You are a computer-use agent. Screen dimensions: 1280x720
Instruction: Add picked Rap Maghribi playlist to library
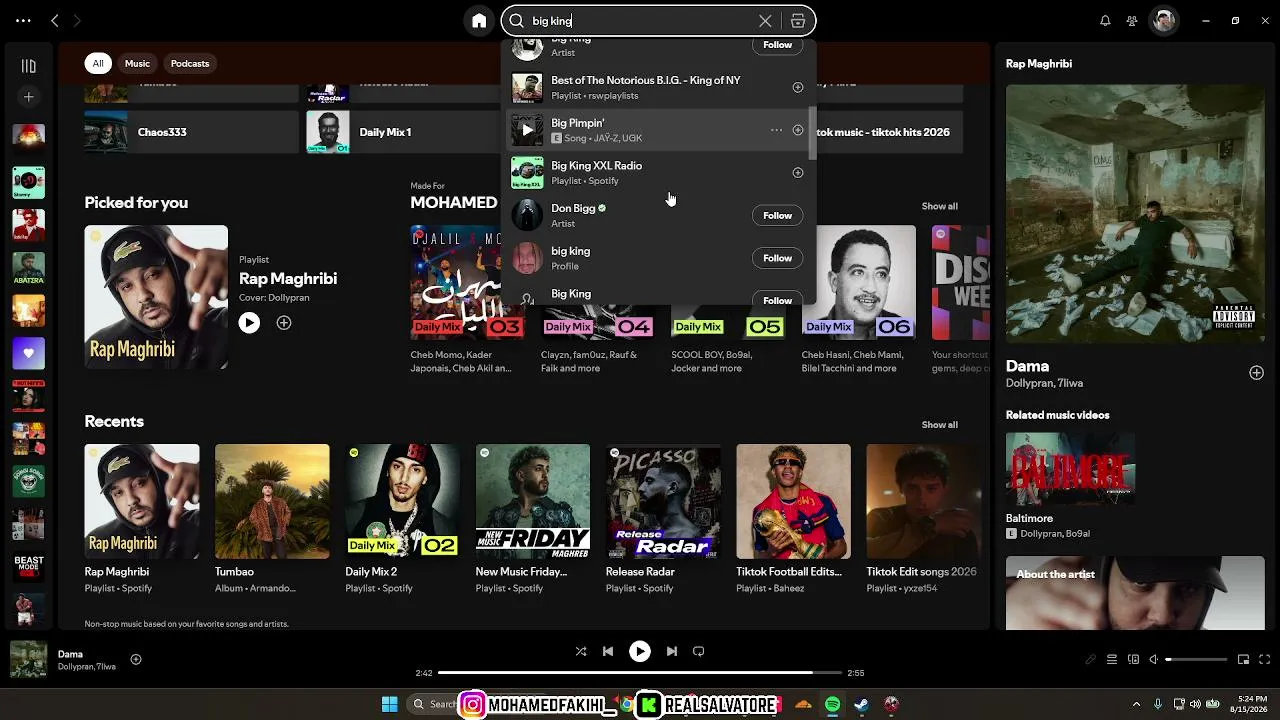coord(284,323)
